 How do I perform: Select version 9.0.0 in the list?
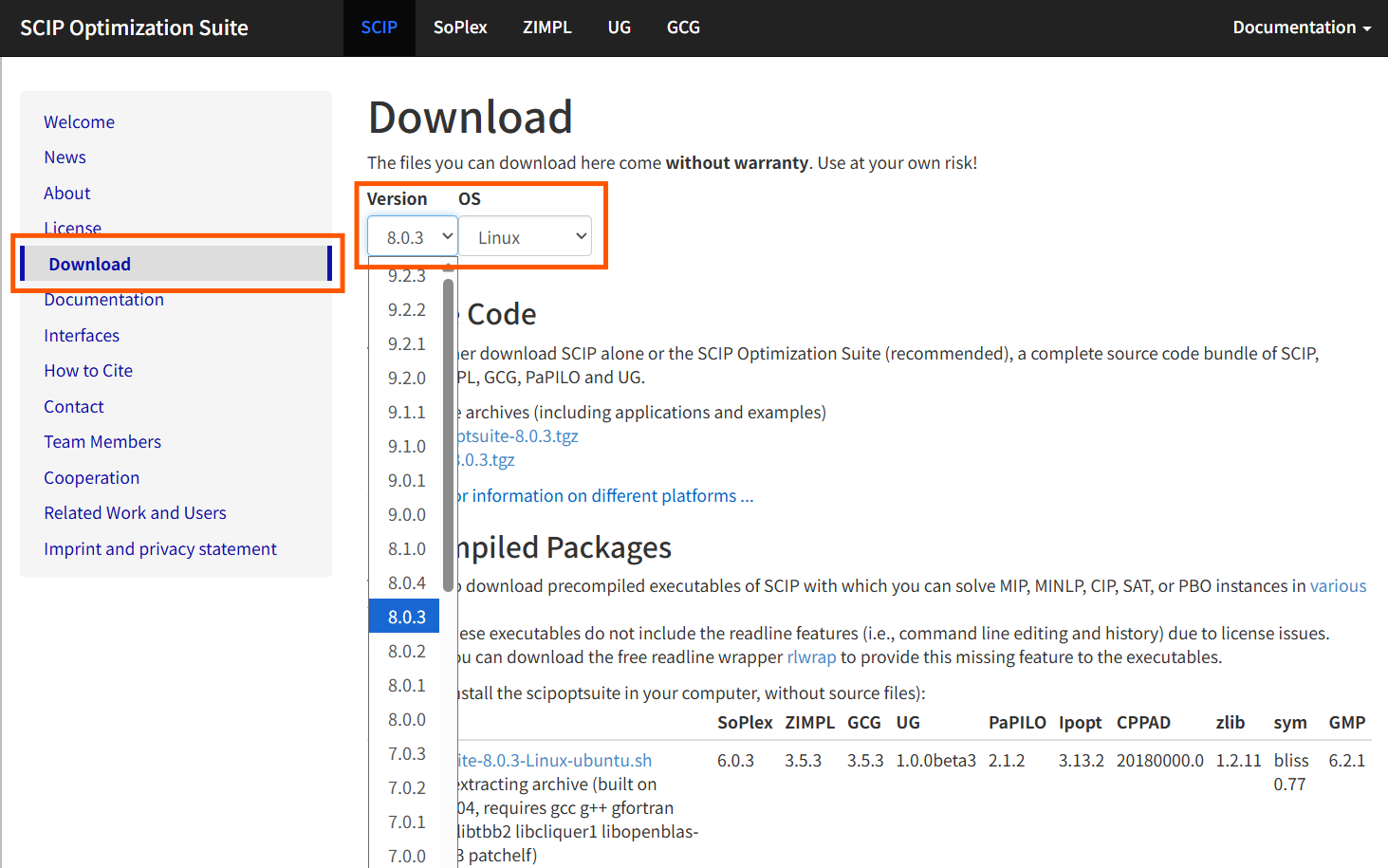pos(406,515)
